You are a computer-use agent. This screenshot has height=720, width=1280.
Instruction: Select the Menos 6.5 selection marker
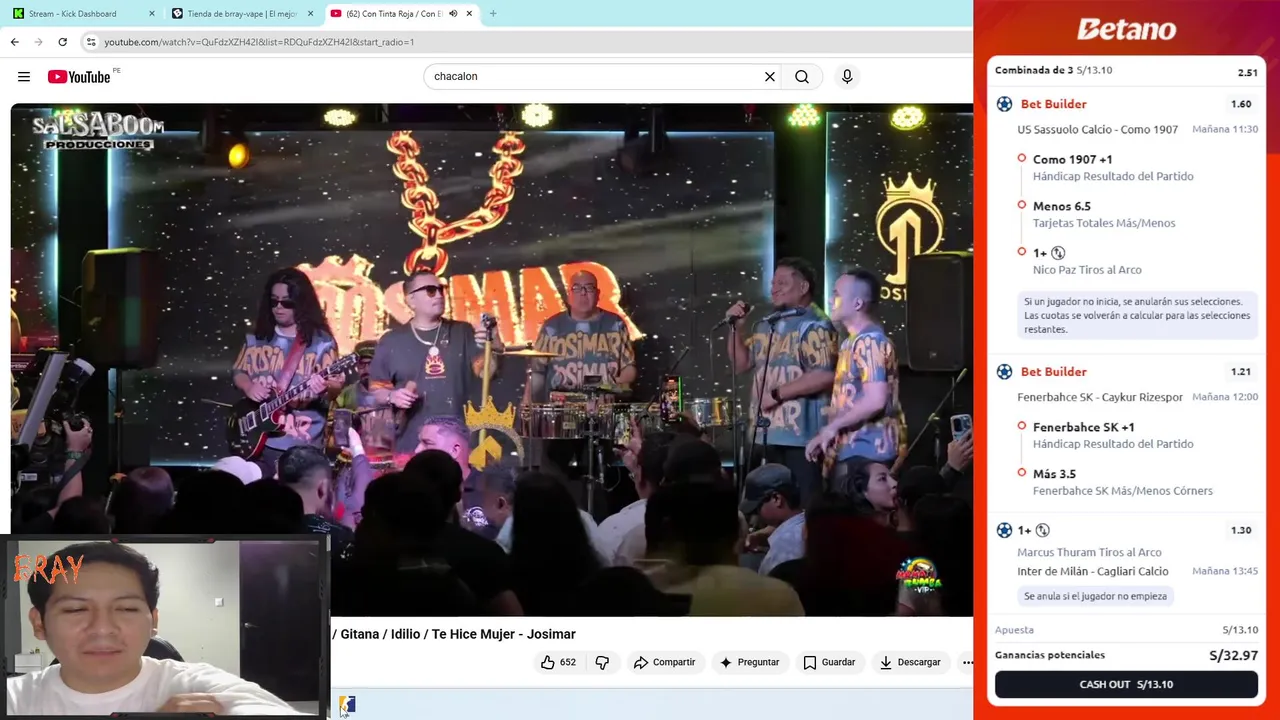coord(1022,205)
